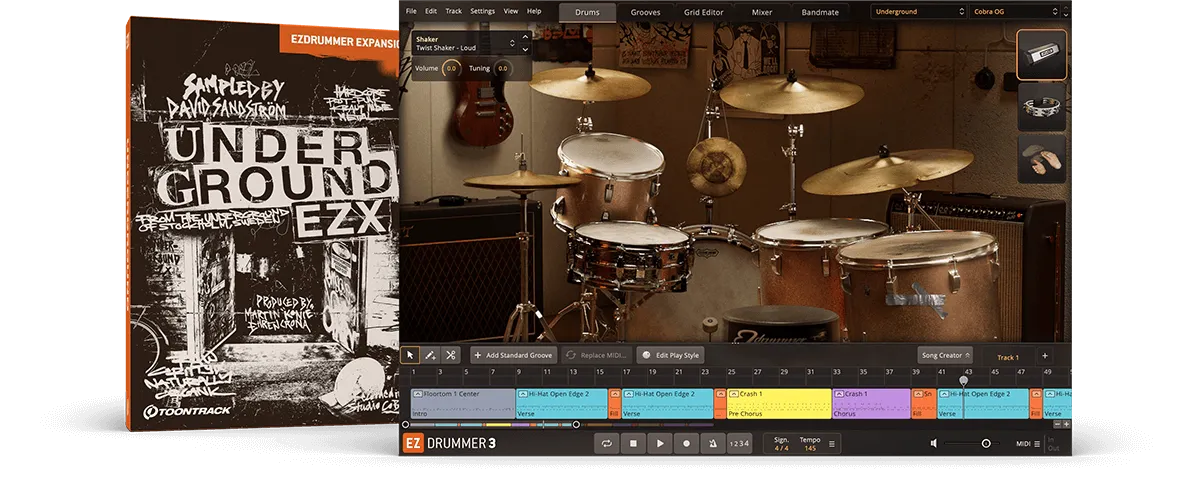This screenshot has height=488, width=1200.
Task: Open the Underground library dropdown
Action: (918, 12)
